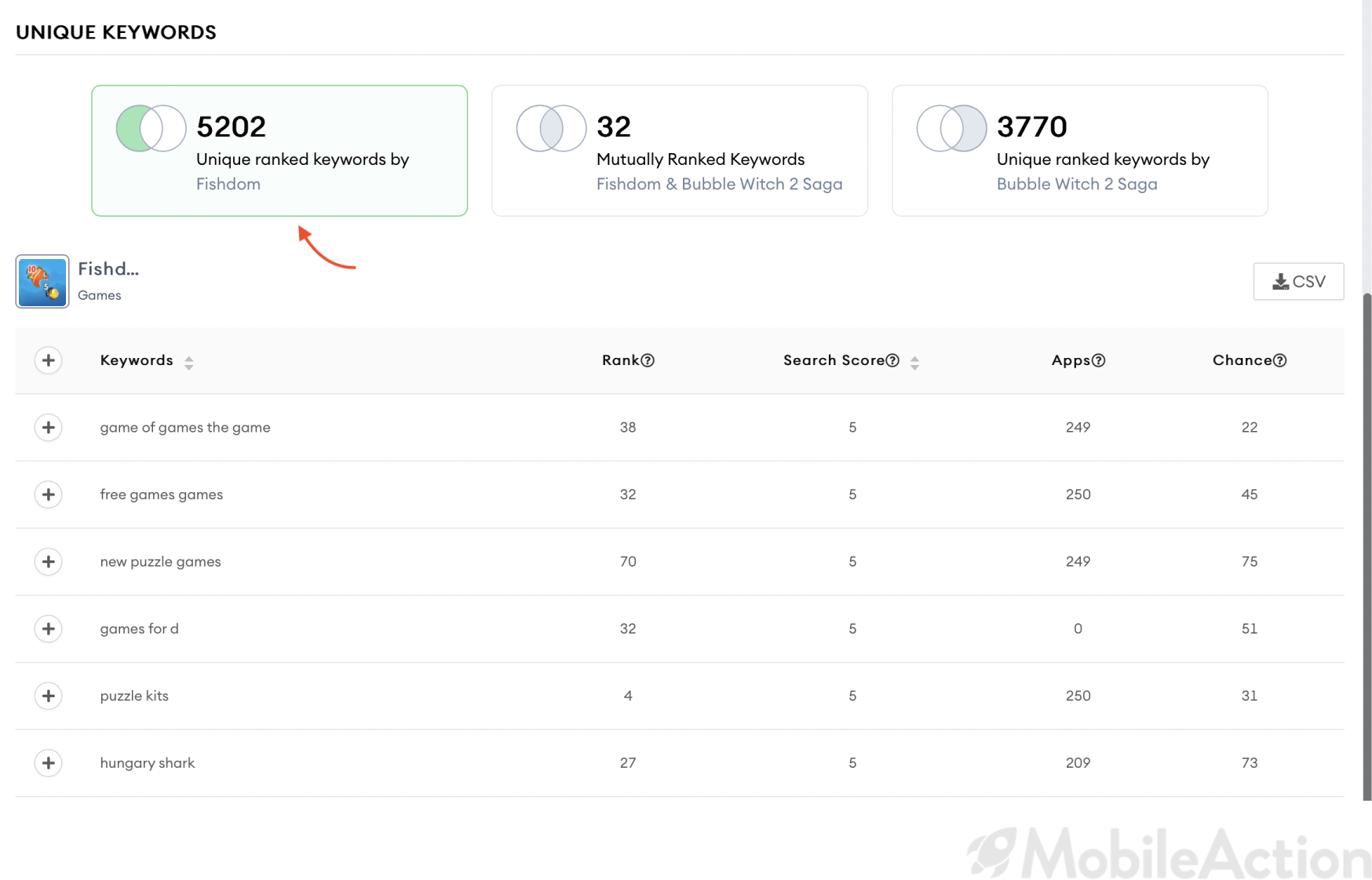Click chance value 51 for games for d

tap(1250, 629)
